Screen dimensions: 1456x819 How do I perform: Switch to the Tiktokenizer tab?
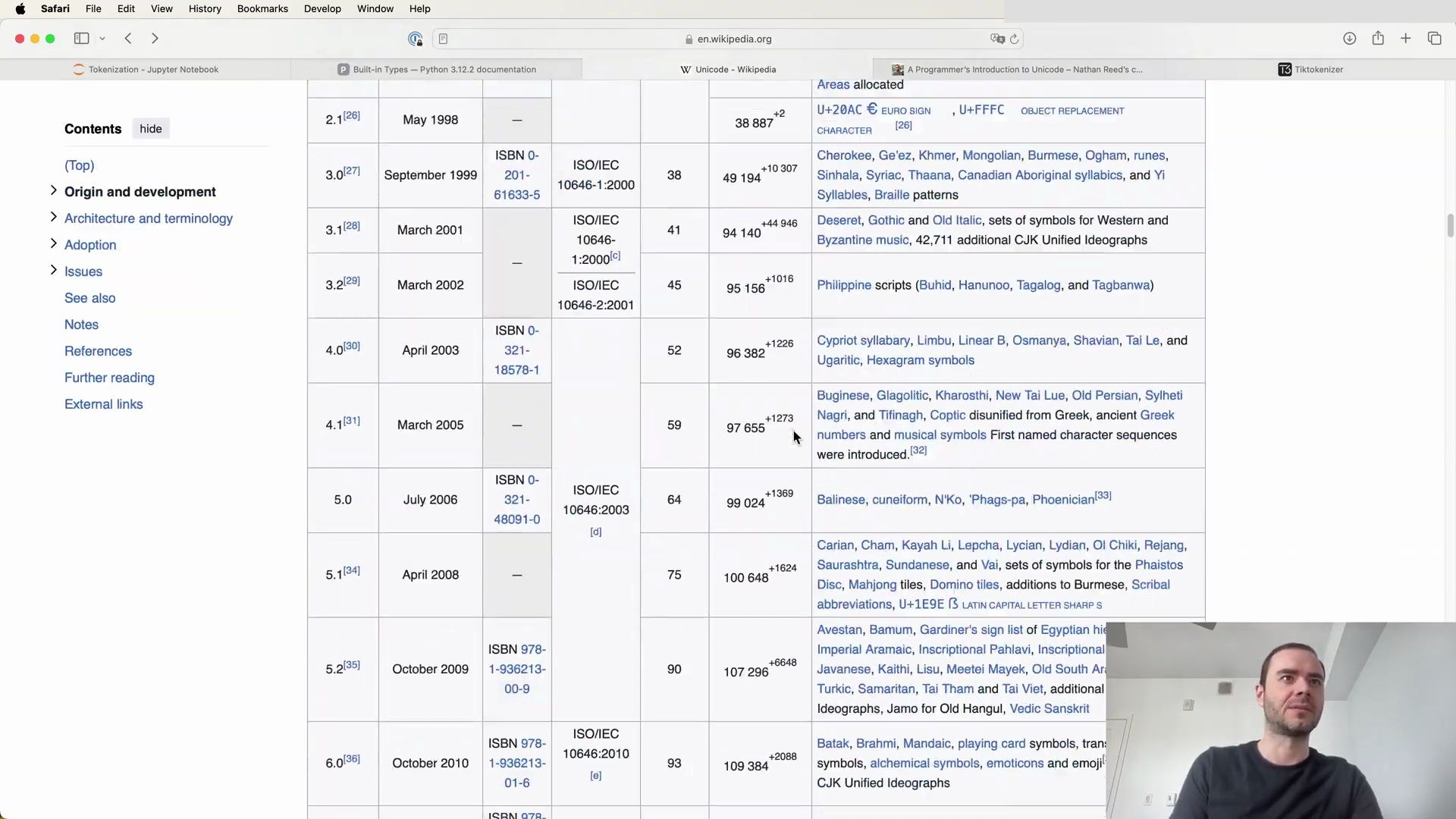[1310, 69]
